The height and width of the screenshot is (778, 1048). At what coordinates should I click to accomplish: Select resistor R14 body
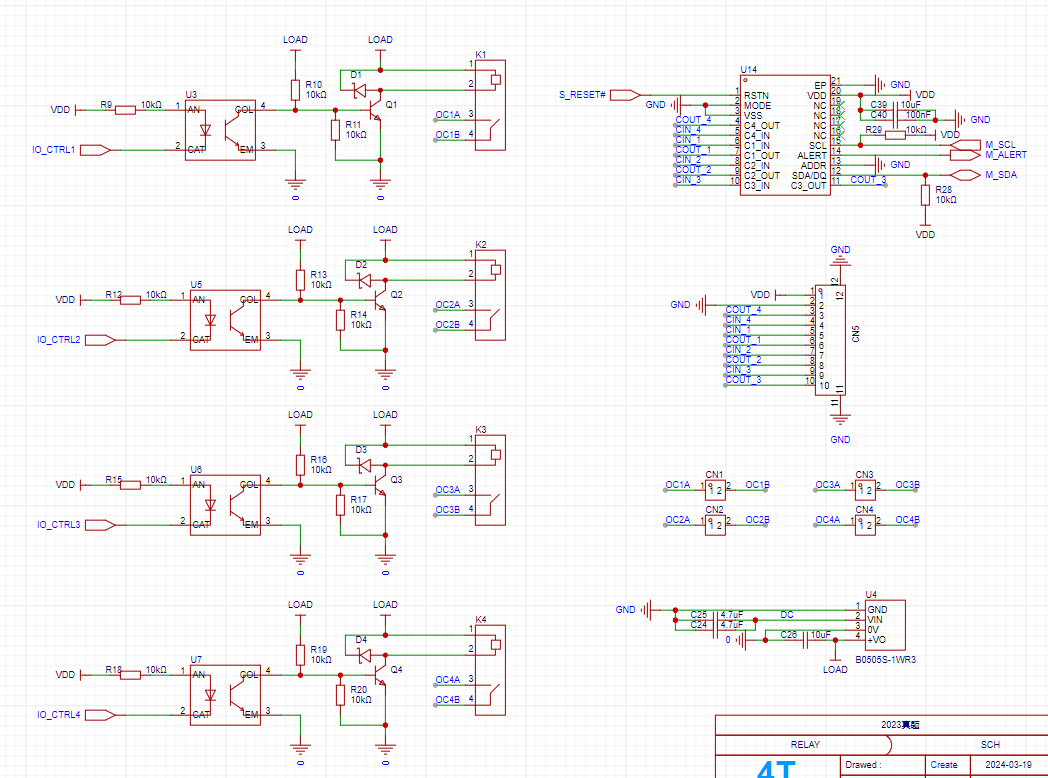tap(341, 319)
